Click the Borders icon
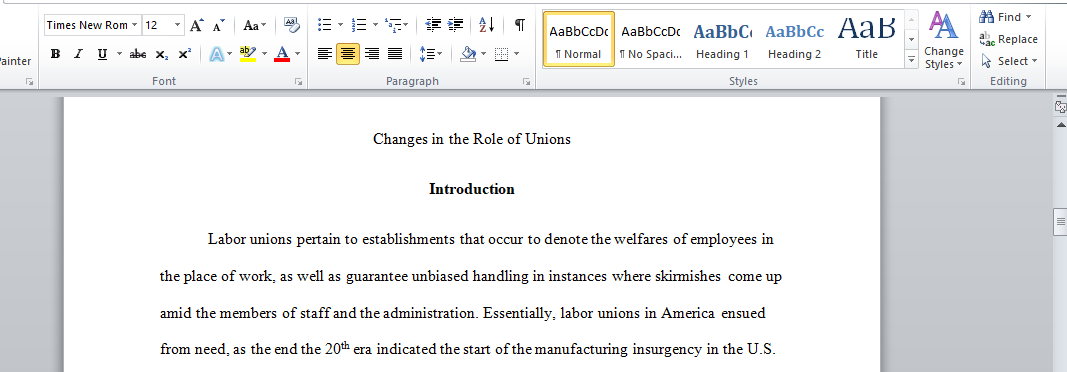 point(502,54)
